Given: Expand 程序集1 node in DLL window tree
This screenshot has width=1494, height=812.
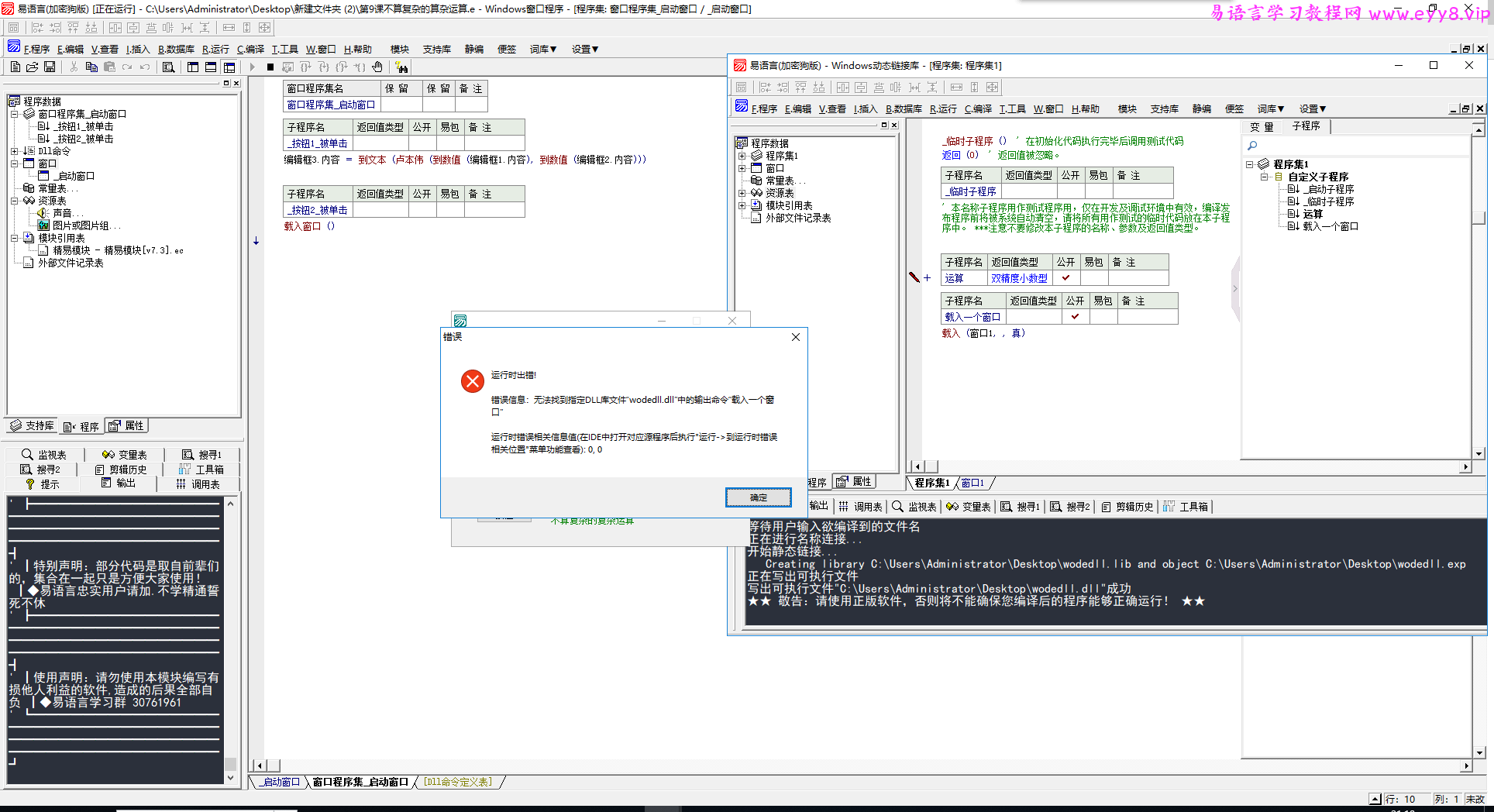Looking at the screenshot, I should click(742, 156).
